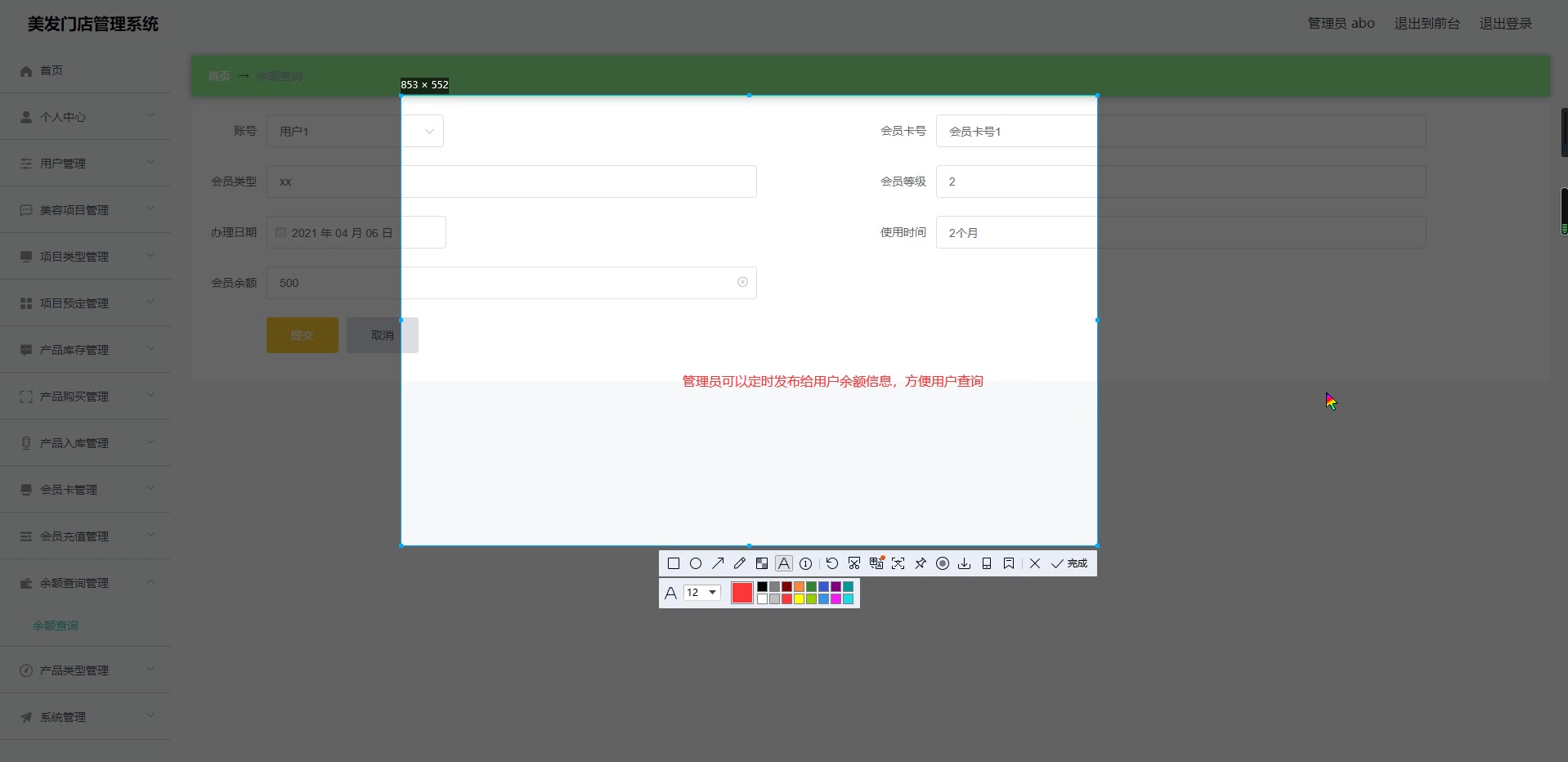Open the 会员充值管理 menu item
The height and width of the screenshot is (762, 1568).
[86, 536]
